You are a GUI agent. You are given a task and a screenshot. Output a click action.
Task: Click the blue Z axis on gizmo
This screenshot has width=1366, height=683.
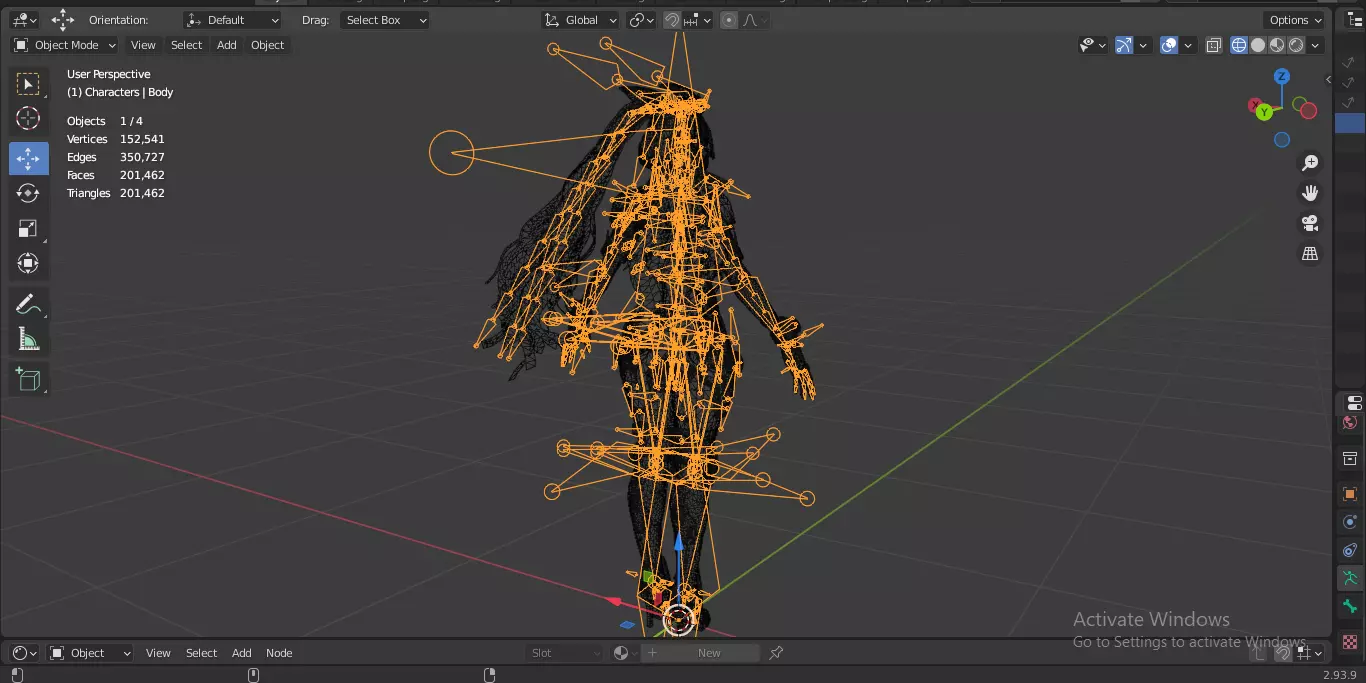pos(1282,77)
